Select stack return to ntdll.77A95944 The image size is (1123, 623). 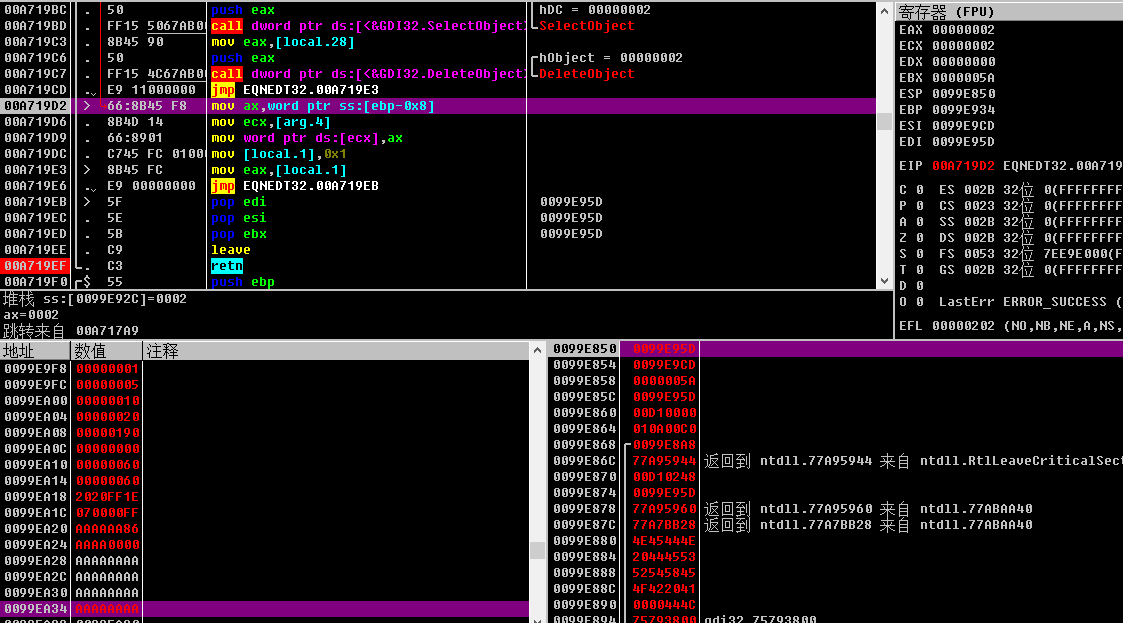pos(912,461)
